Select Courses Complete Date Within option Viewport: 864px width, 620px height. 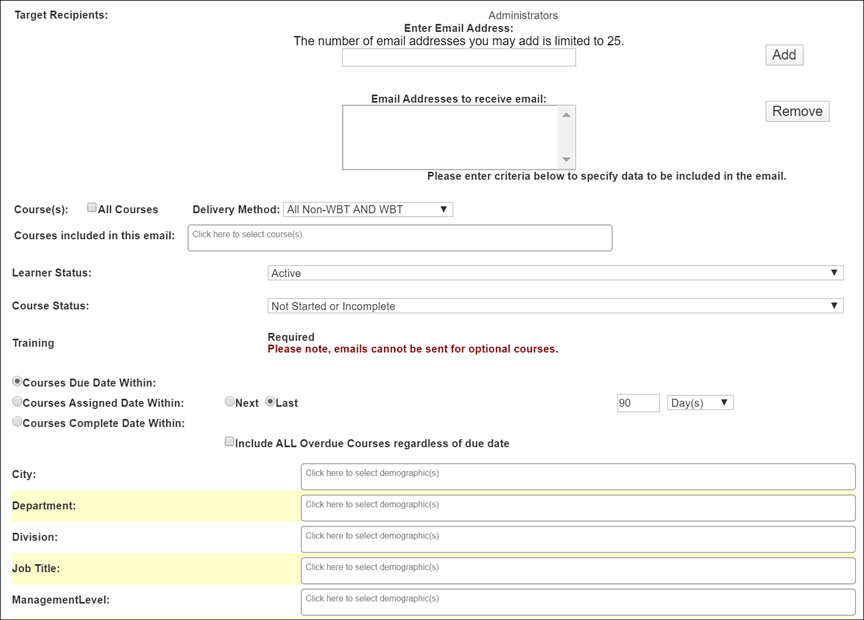[17, 420]
